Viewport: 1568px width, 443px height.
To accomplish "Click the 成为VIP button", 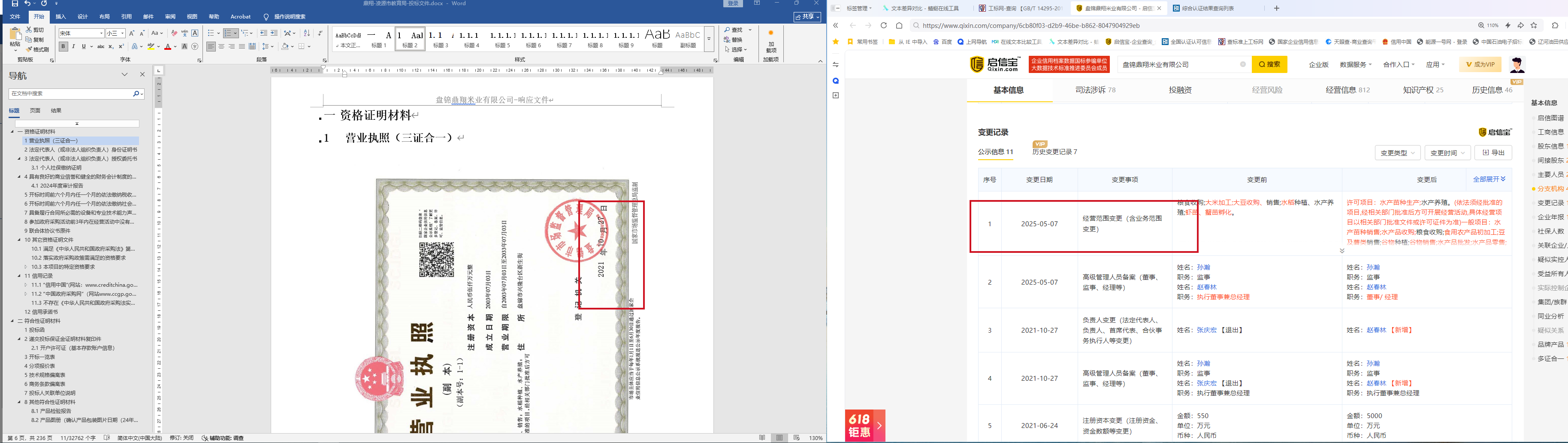I will [x=1480, y=64].
